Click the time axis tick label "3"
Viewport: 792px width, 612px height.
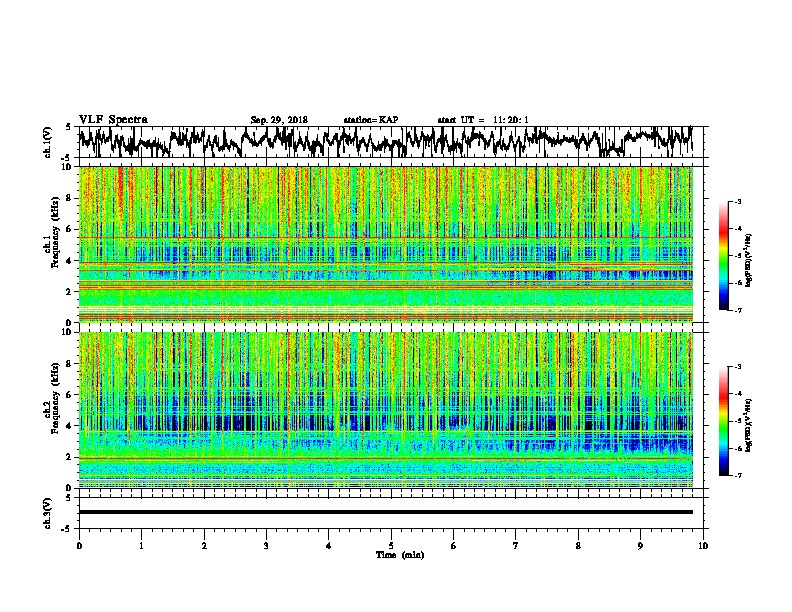click(266, 546)
